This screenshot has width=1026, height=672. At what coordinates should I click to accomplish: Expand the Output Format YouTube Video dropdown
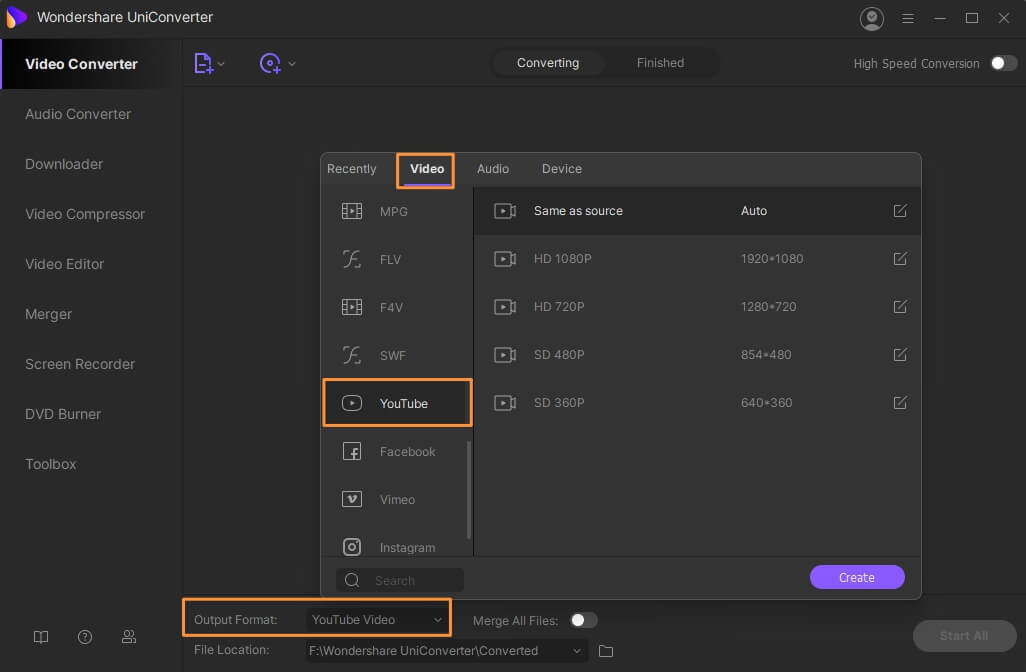point(438,620)
